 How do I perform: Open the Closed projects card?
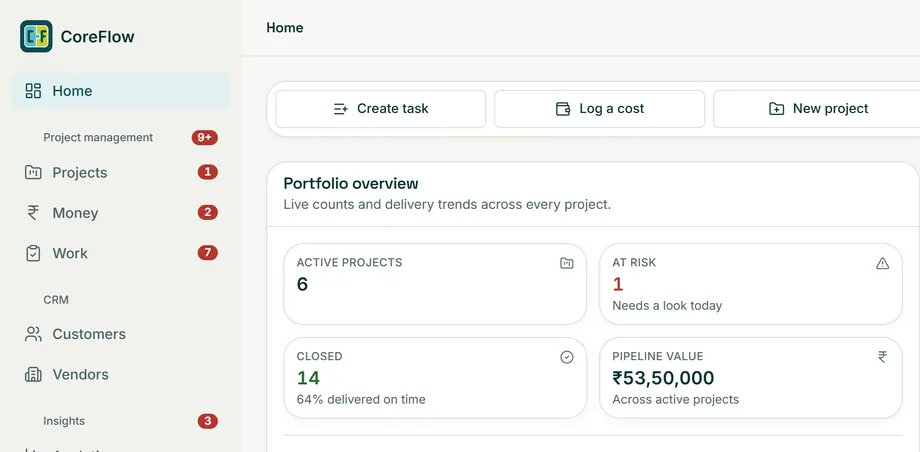[x=435, y=378]
